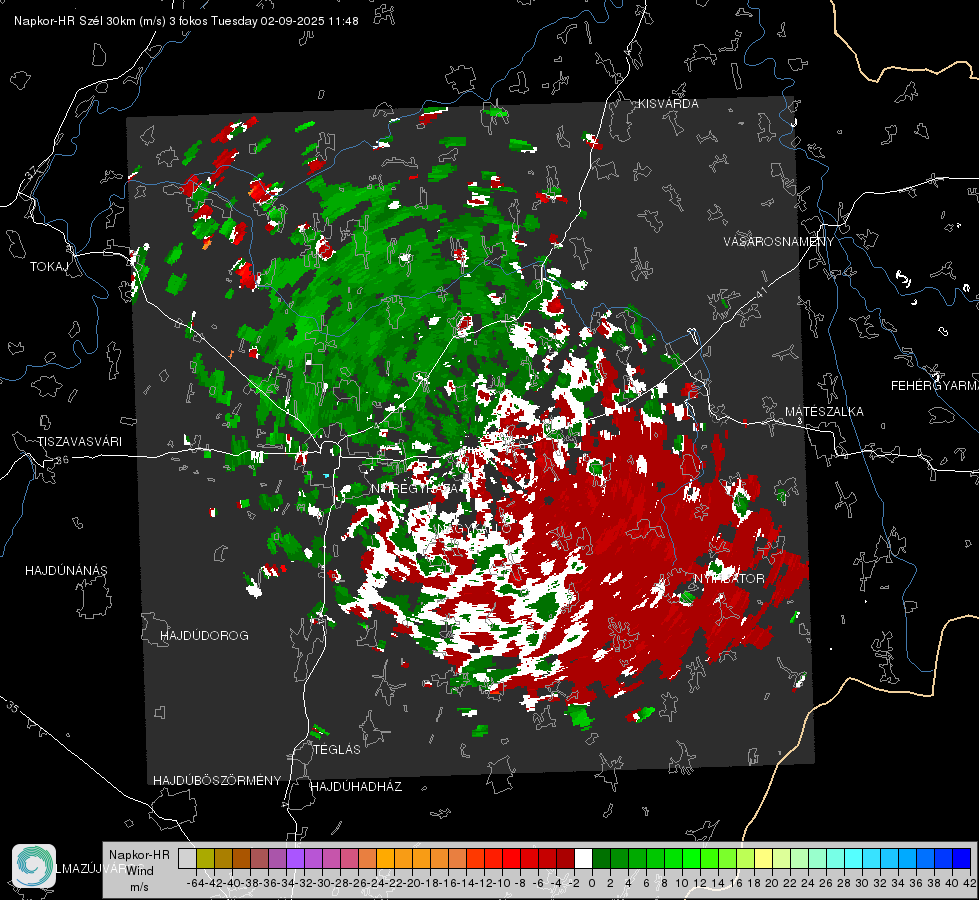Select the deep blue last legend swatch
This screenshot has height=900, width=979.
click(x=962, y=858)
